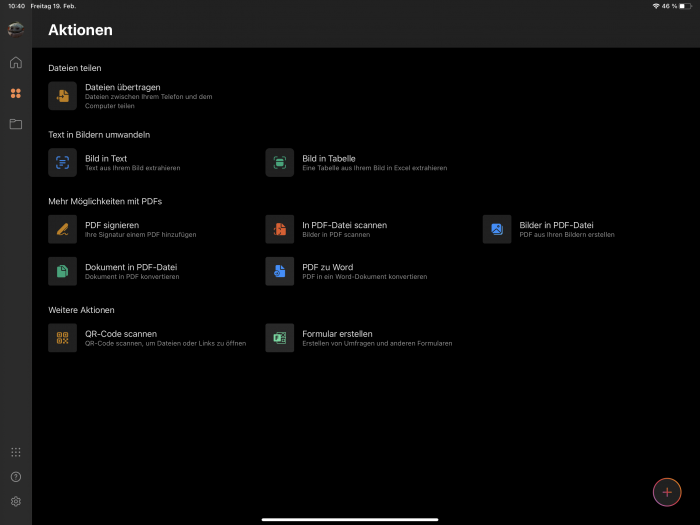Tap the Bild in Tabelle icon
This screenshot has width=700, height=525.
(280, 162)
